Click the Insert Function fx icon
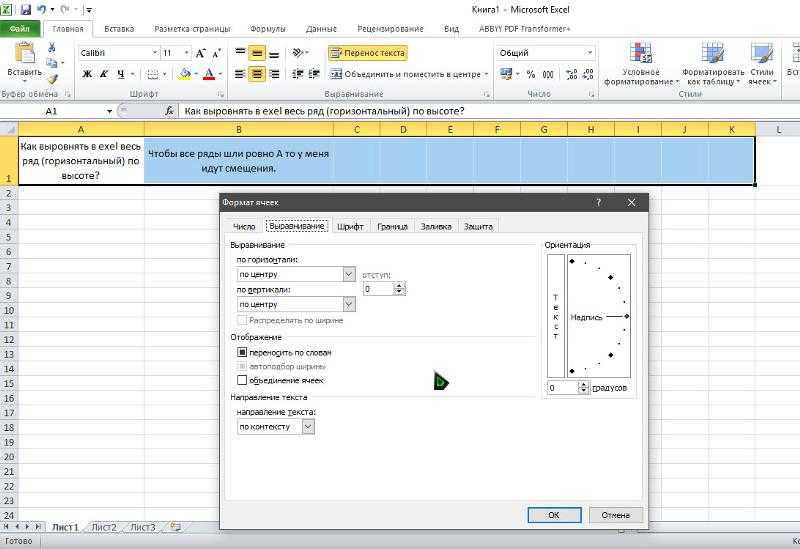800x549 pixels. [x=169, y=111]
